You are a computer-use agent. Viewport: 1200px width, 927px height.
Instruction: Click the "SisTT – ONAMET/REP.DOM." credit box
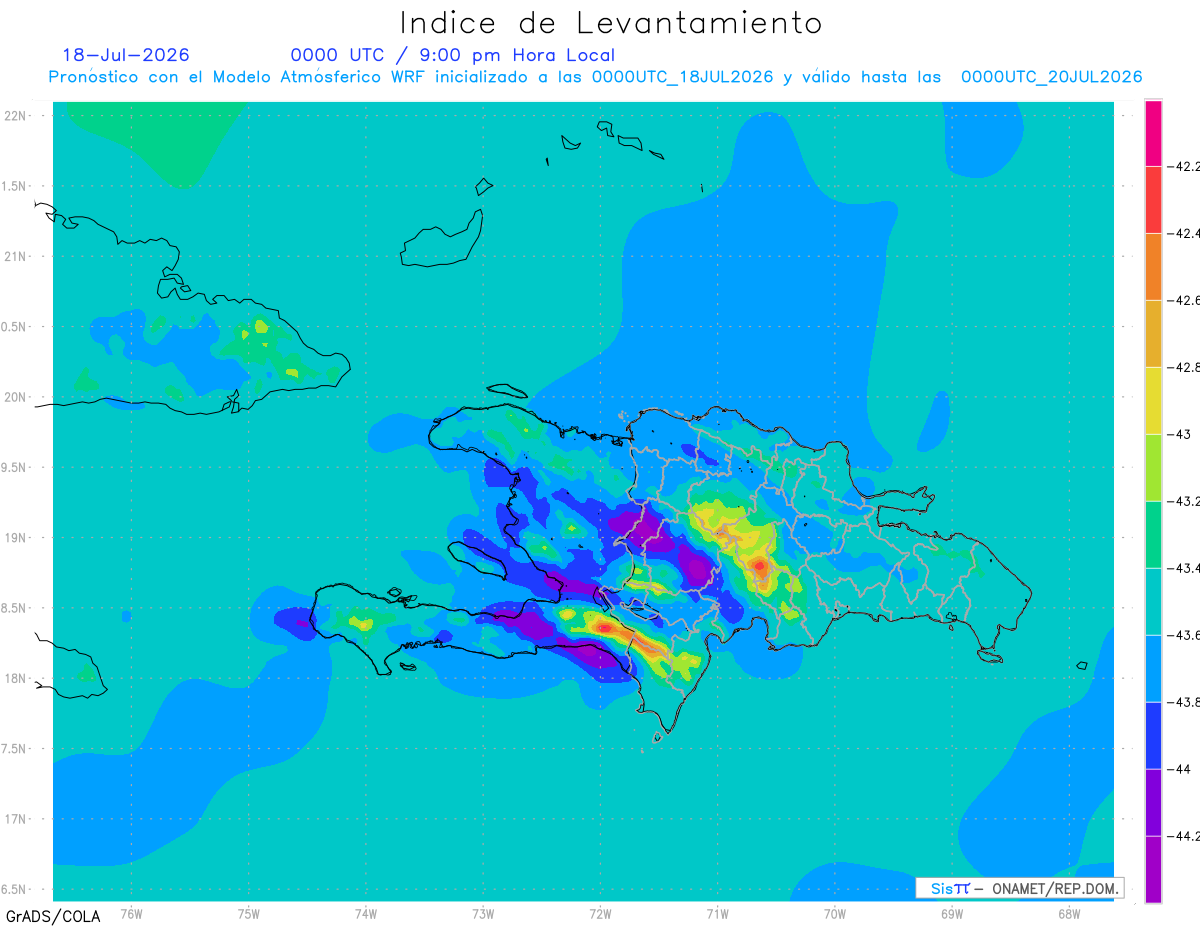(x=1020, y=888)
